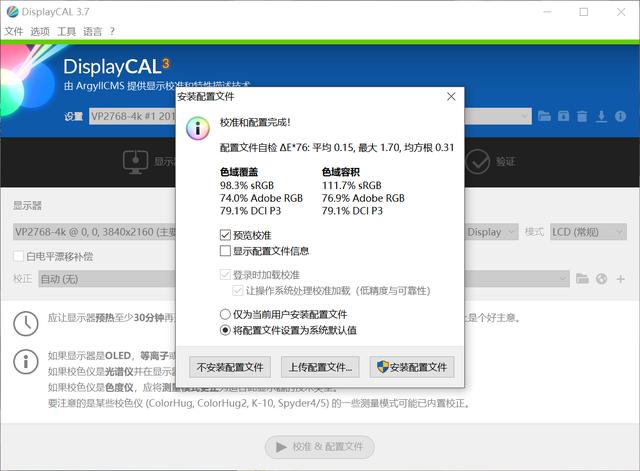Image resolution: width=640 pixels, height=471 pixels.
Task: Open the 选项 menu
Action: pos(40,31)
